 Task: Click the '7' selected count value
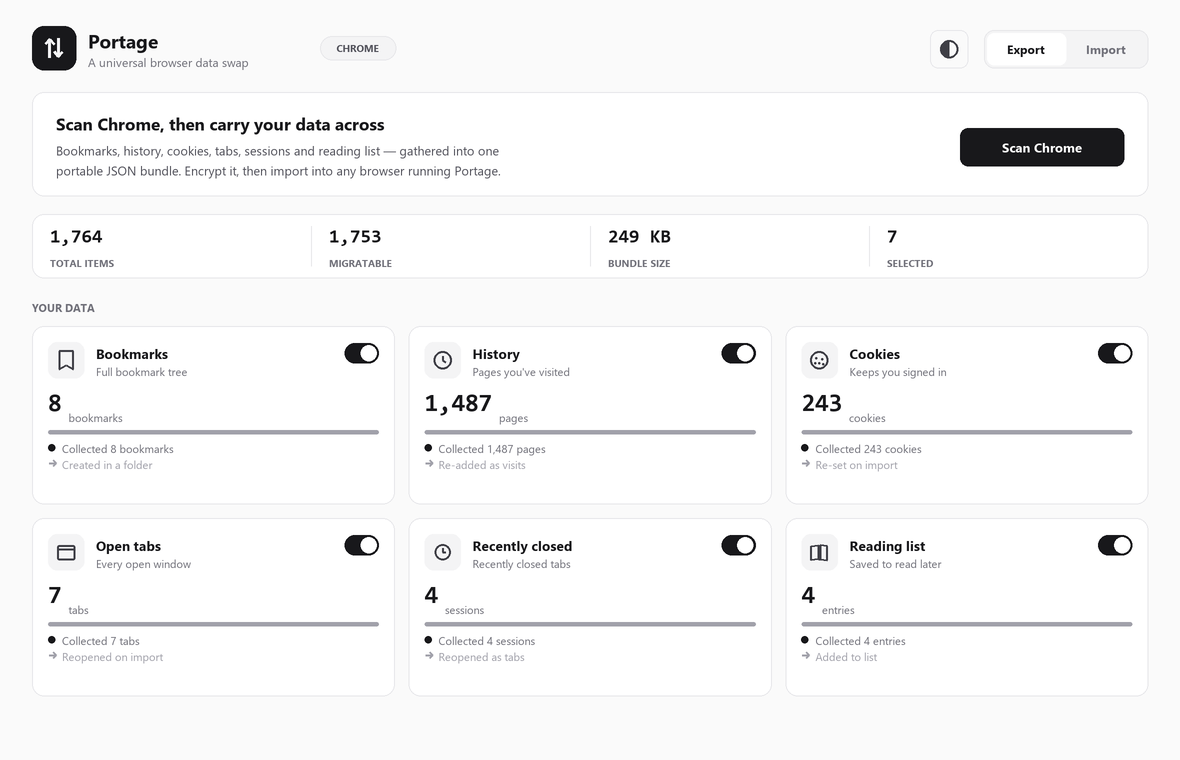892,237
